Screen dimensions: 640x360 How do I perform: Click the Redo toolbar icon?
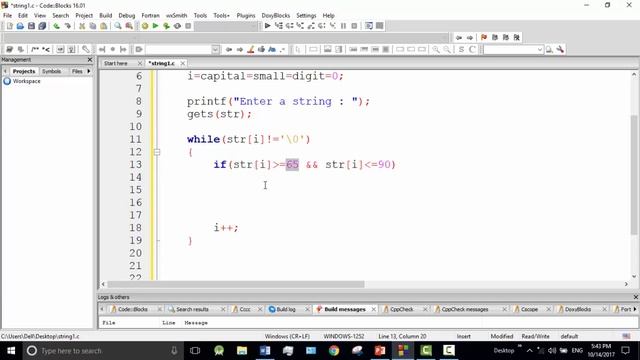(x=67, y=26)
